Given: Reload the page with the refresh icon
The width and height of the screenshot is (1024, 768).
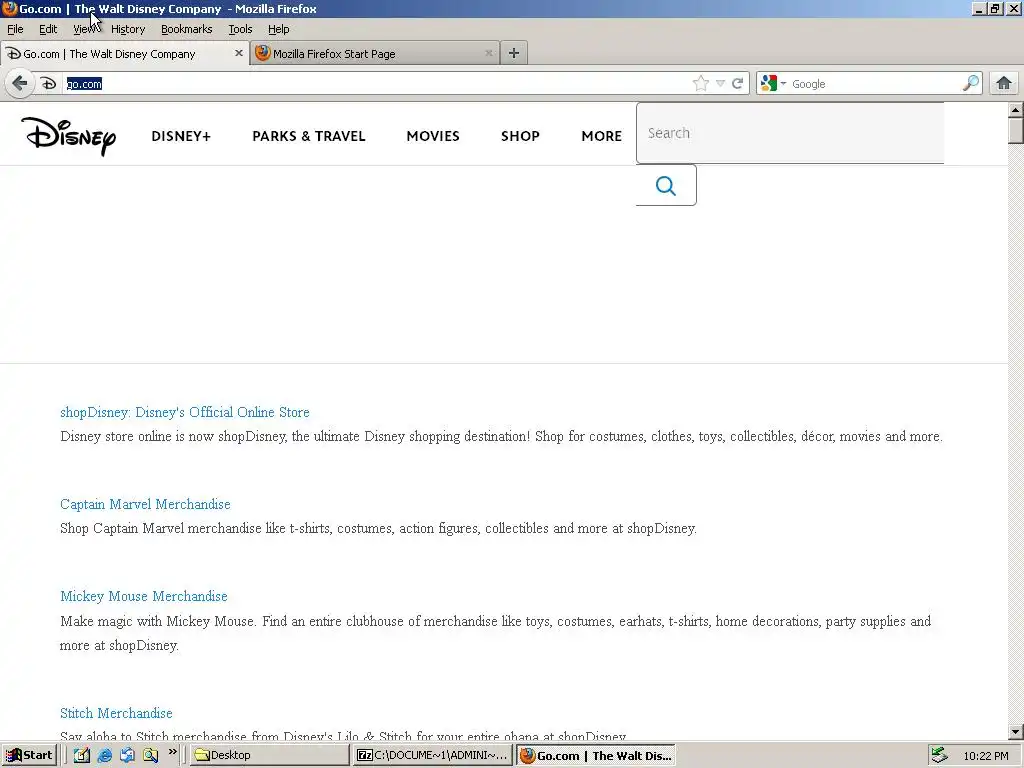Looking at the screenshot, I should tap(737, 84).
